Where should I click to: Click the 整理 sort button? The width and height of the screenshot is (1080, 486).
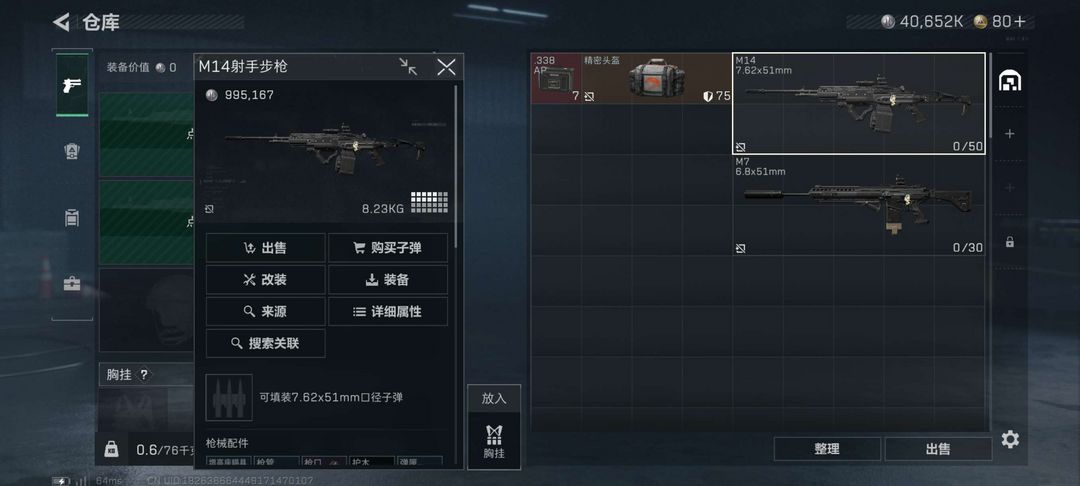tap(827, 449)
